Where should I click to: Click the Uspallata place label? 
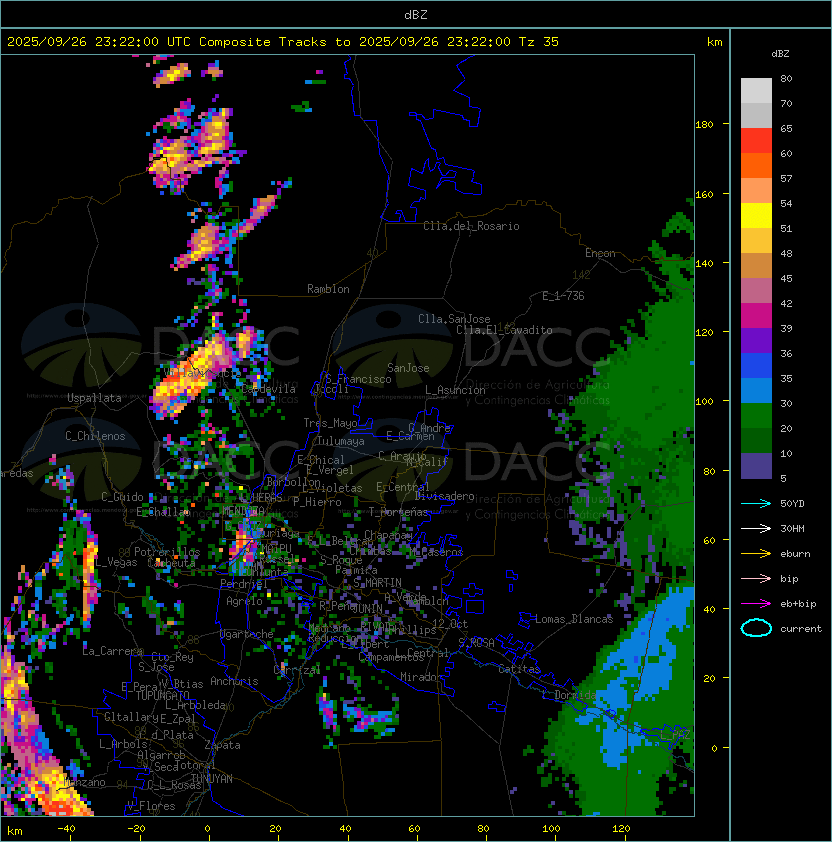[x=94, y=398]
